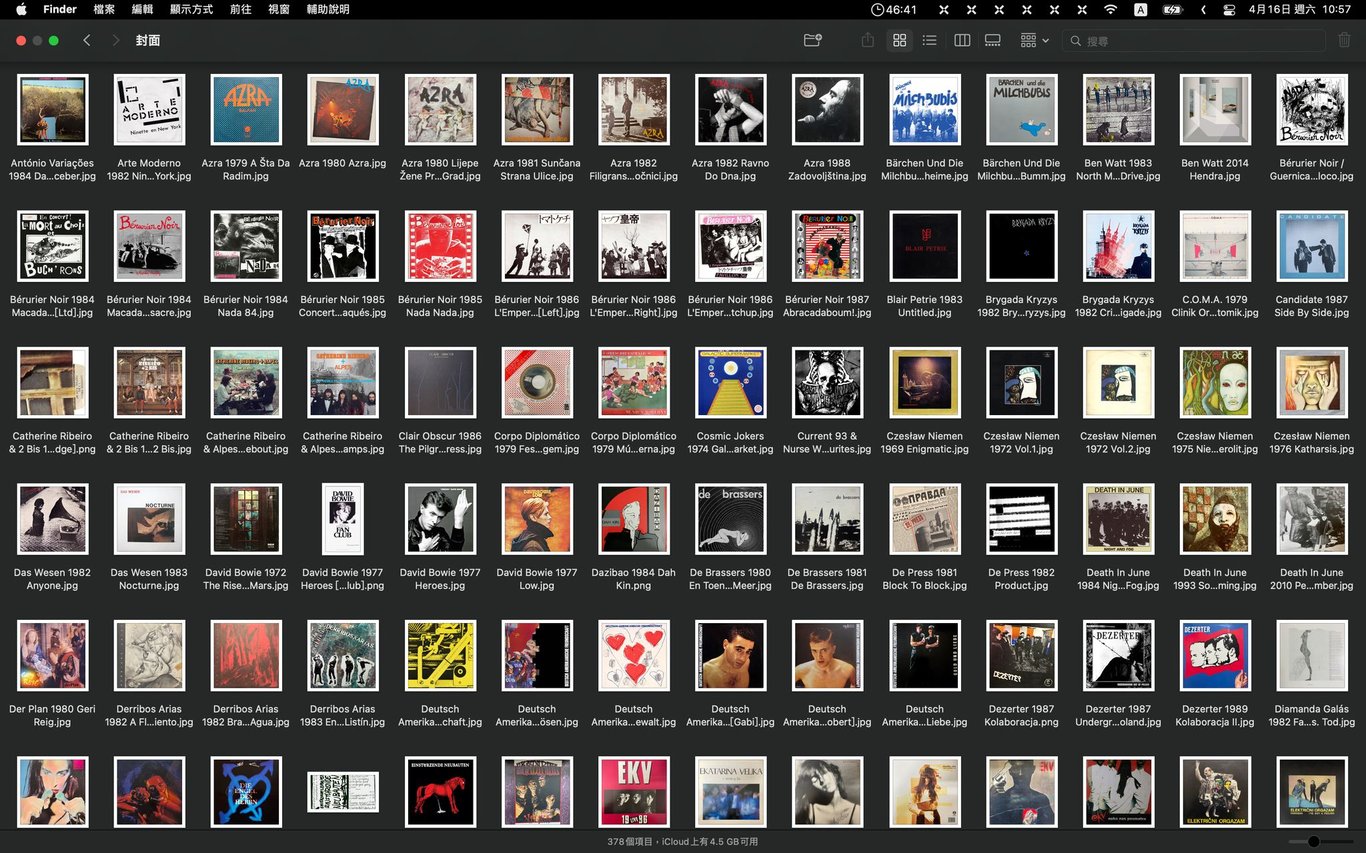This screenshot has width=1366, height=853.
Task: Select Czesław Niemen 1969 Enigmatic cover
Action: coord(925,383)
